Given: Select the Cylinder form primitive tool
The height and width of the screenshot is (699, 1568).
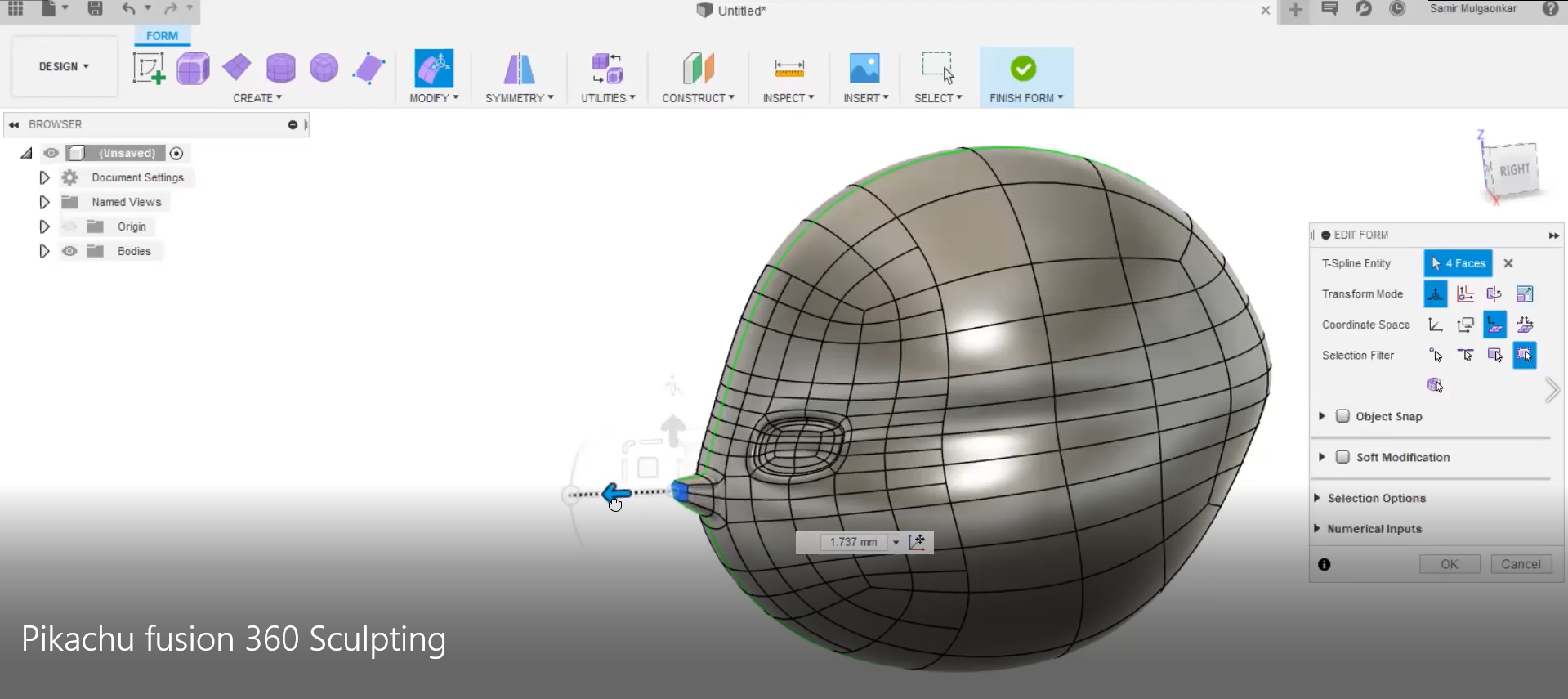Looking at the screenshot, I should (280, 68).
